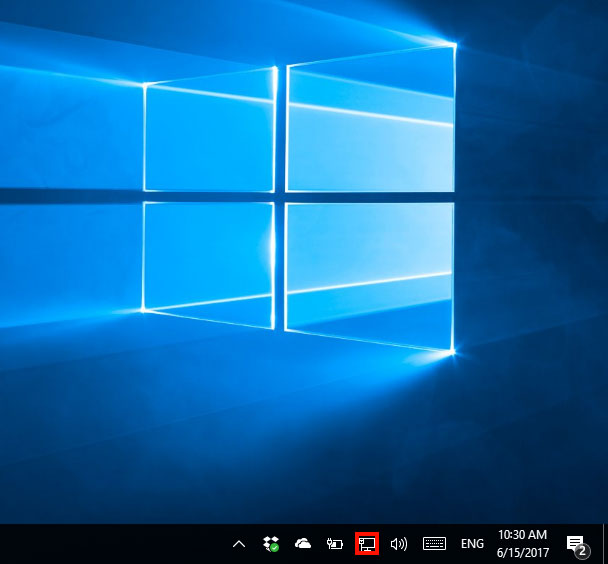
Task: Check the battery power icon
Action: 335,543
